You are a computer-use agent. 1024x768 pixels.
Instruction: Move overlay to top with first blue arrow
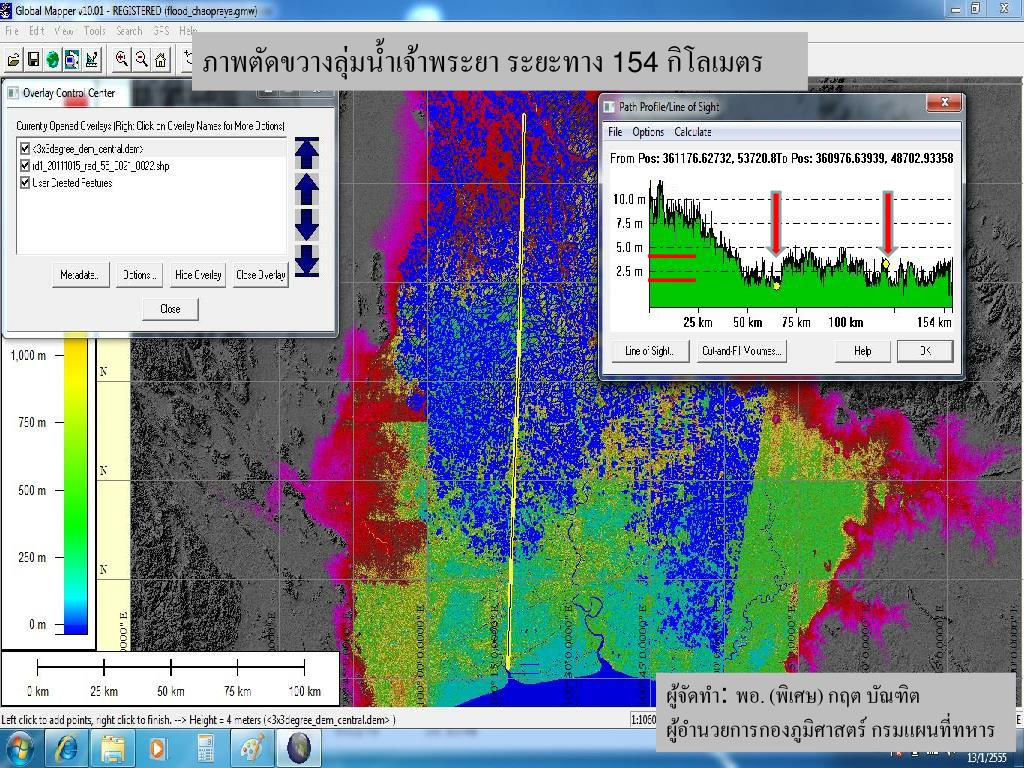click(x=306, y=153)
